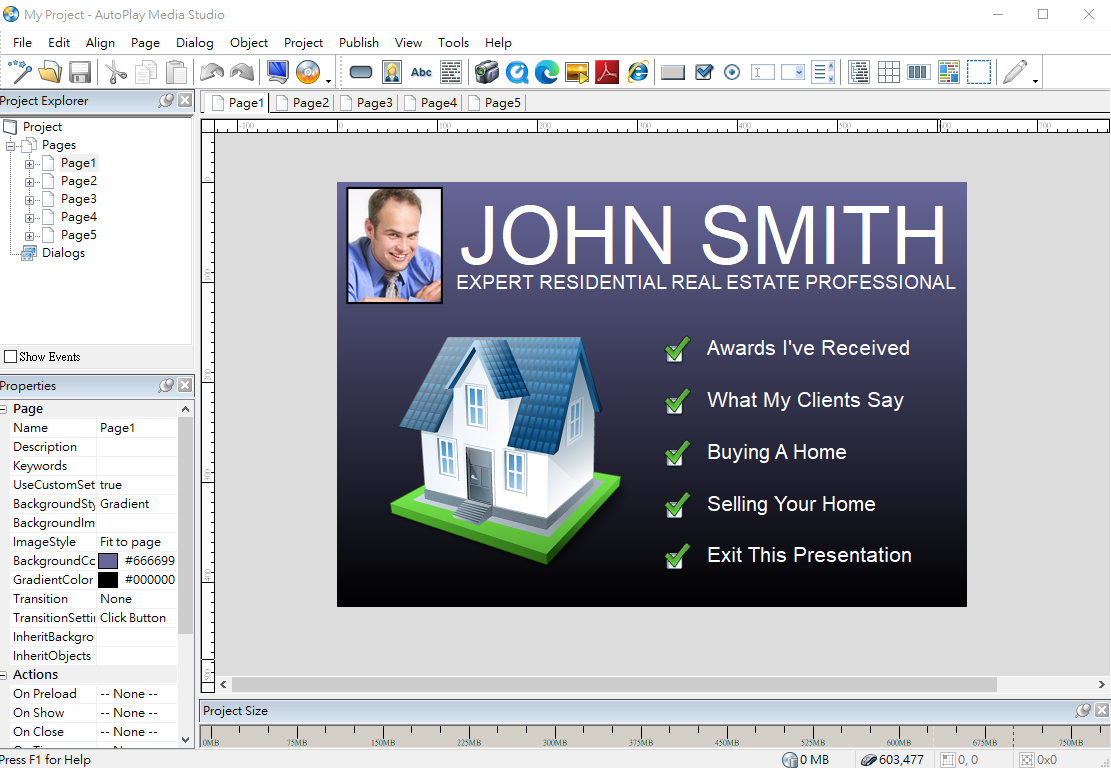Insert a Progress bar object icon
Screen dimensions: 1111x768
(918, 72)
